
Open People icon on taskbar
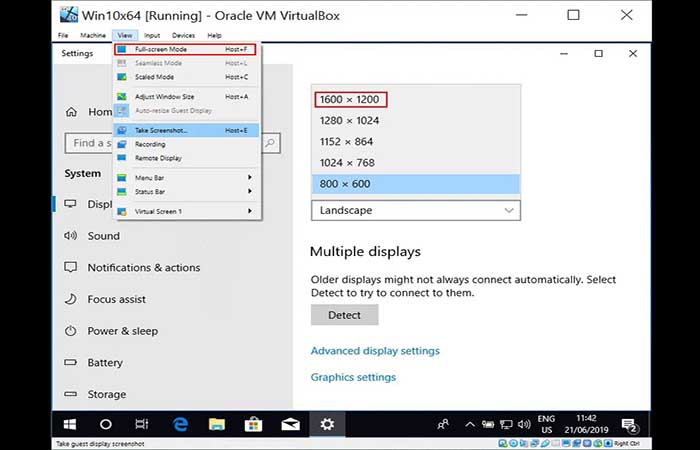point(443,424)
